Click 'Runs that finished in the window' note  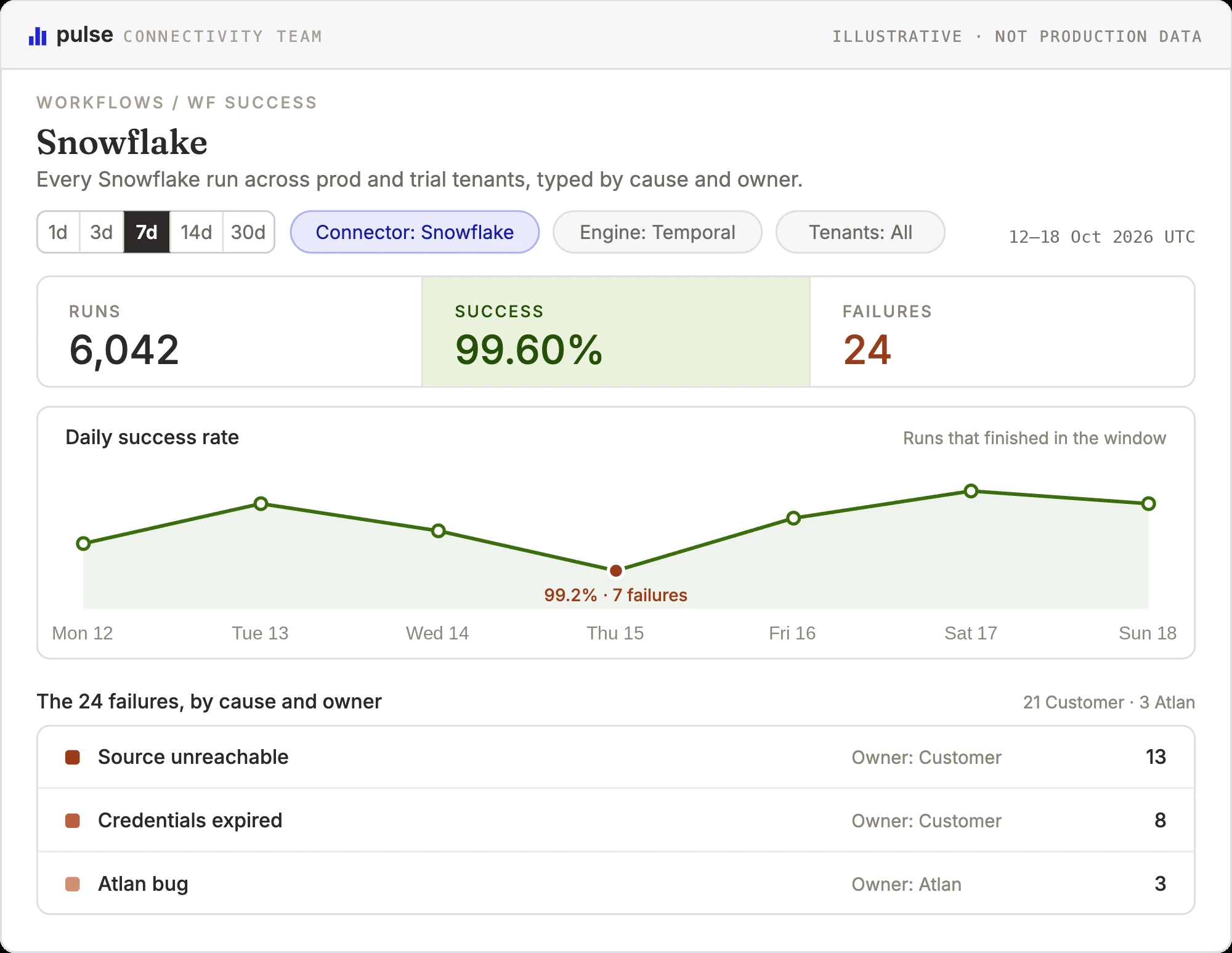click(x=1034, y=438)
